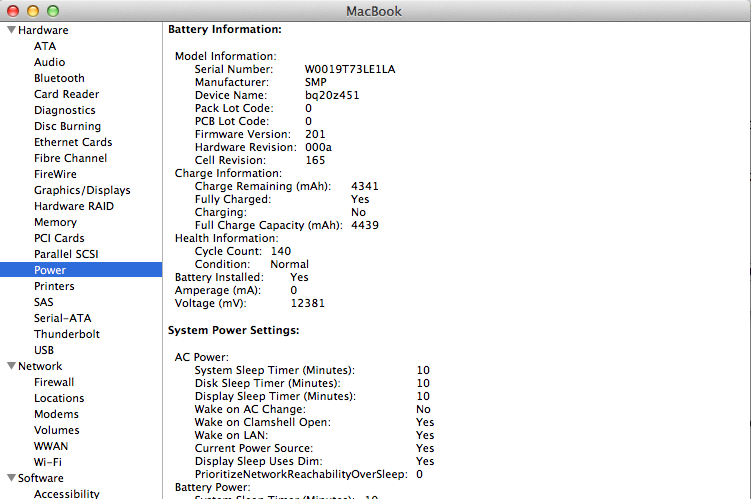This screenshot has height=499, width=751.
Task: Select SAS in the sidebar
Action: click(44, 302)
